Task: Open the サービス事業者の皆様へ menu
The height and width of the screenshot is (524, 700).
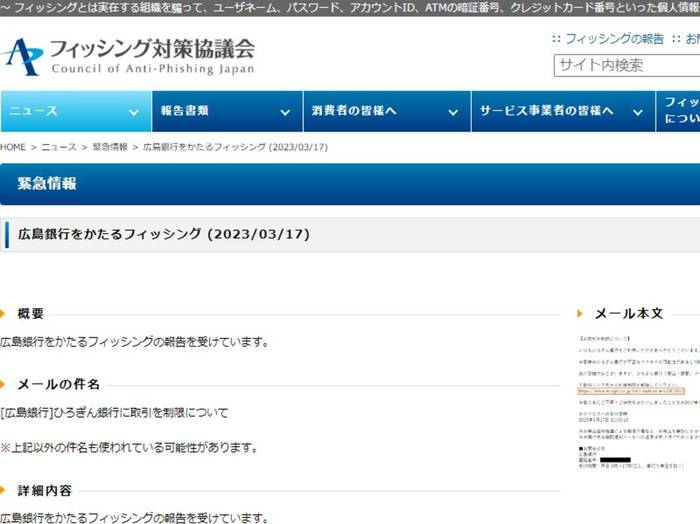Action: 563,111
